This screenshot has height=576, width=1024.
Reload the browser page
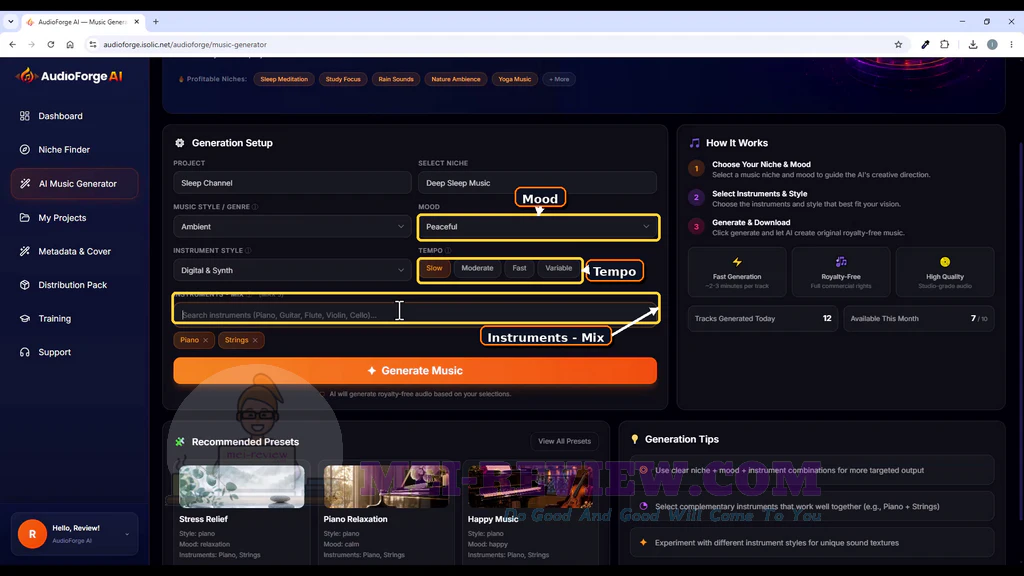[x=50, y=44]
